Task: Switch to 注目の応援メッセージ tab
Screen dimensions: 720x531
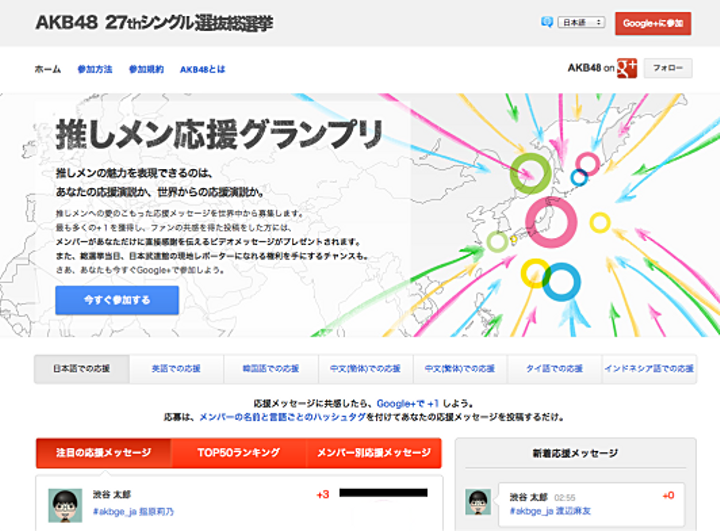Action: (x=103, y=453)
